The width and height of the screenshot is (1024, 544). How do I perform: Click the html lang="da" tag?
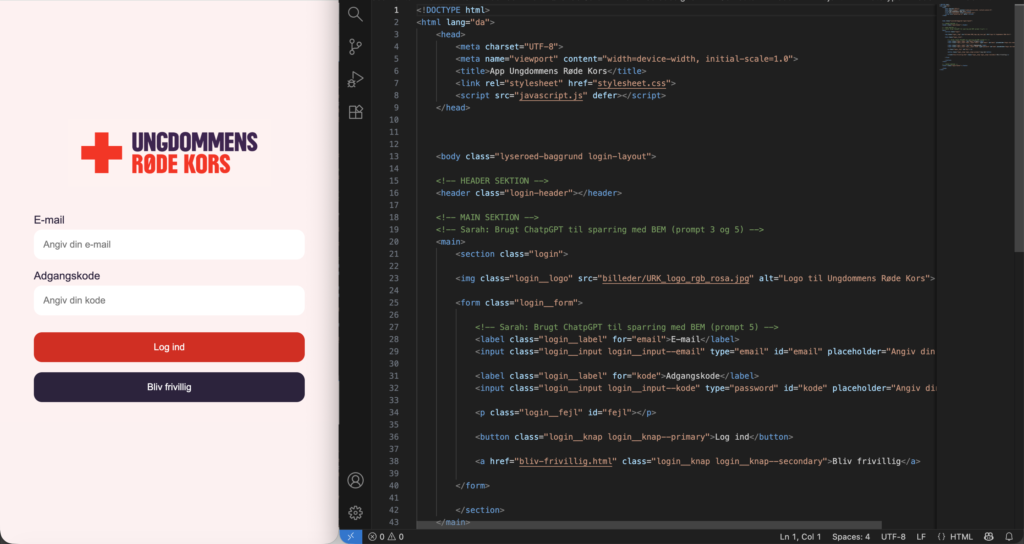click(455, 22)
